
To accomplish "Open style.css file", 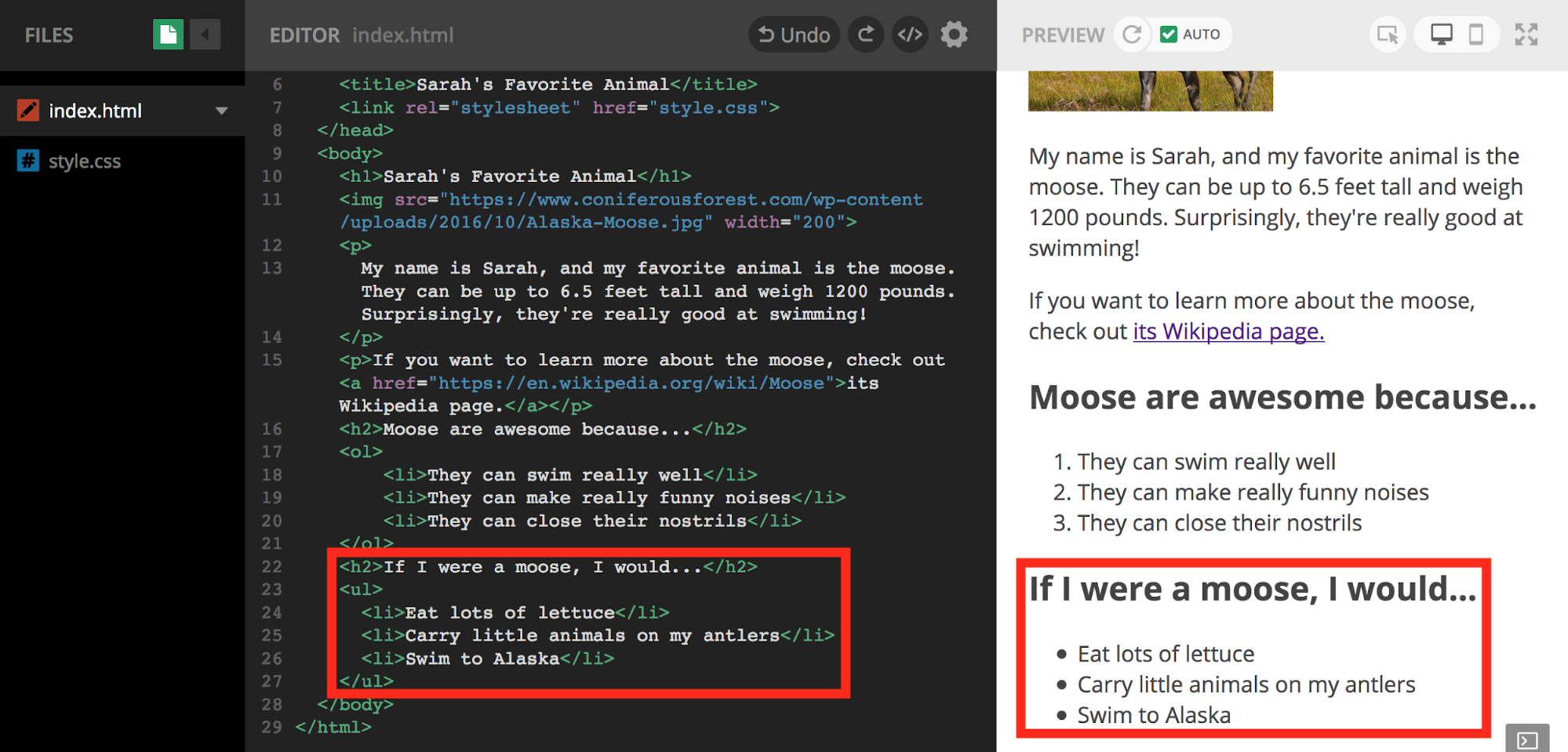I will pos(85,162).
